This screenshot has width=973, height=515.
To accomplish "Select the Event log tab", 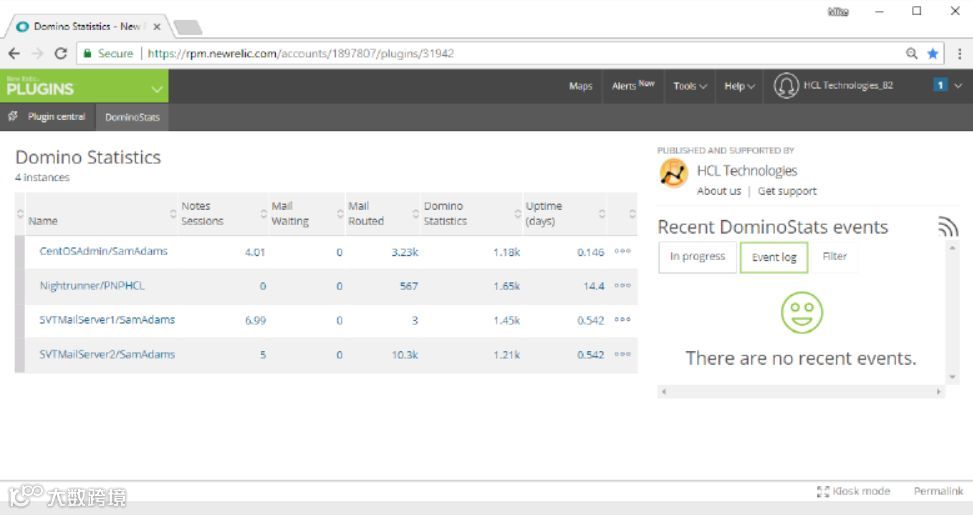I will point(774,258).
